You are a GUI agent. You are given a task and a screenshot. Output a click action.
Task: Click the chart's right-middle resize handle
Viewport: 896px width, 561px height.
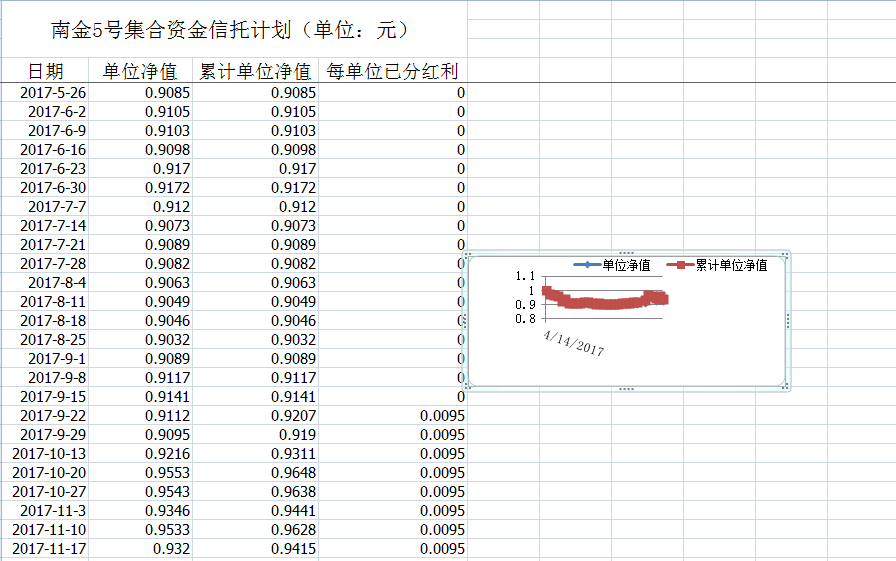pos(789,320)
